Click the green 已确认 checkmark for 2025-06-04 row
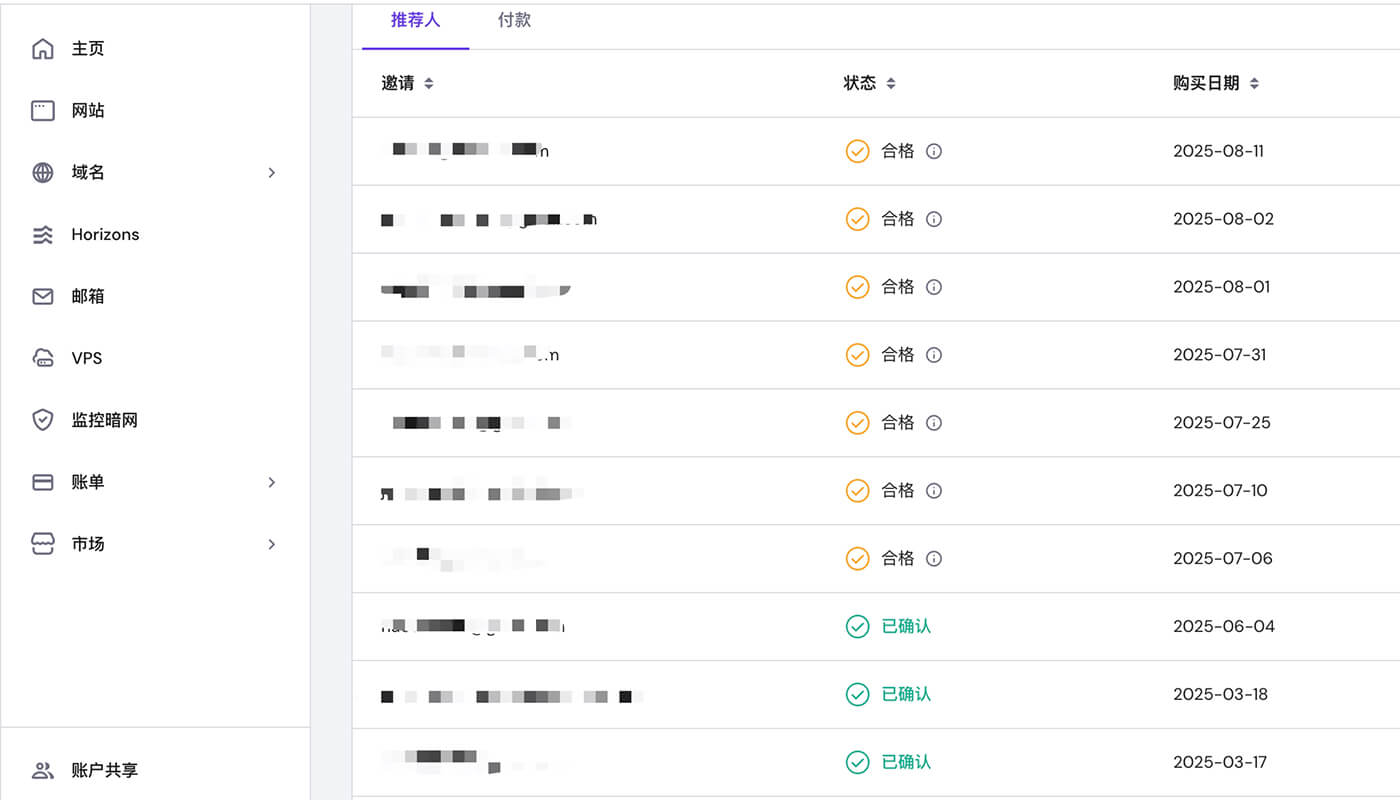 (x=857, y=626)
